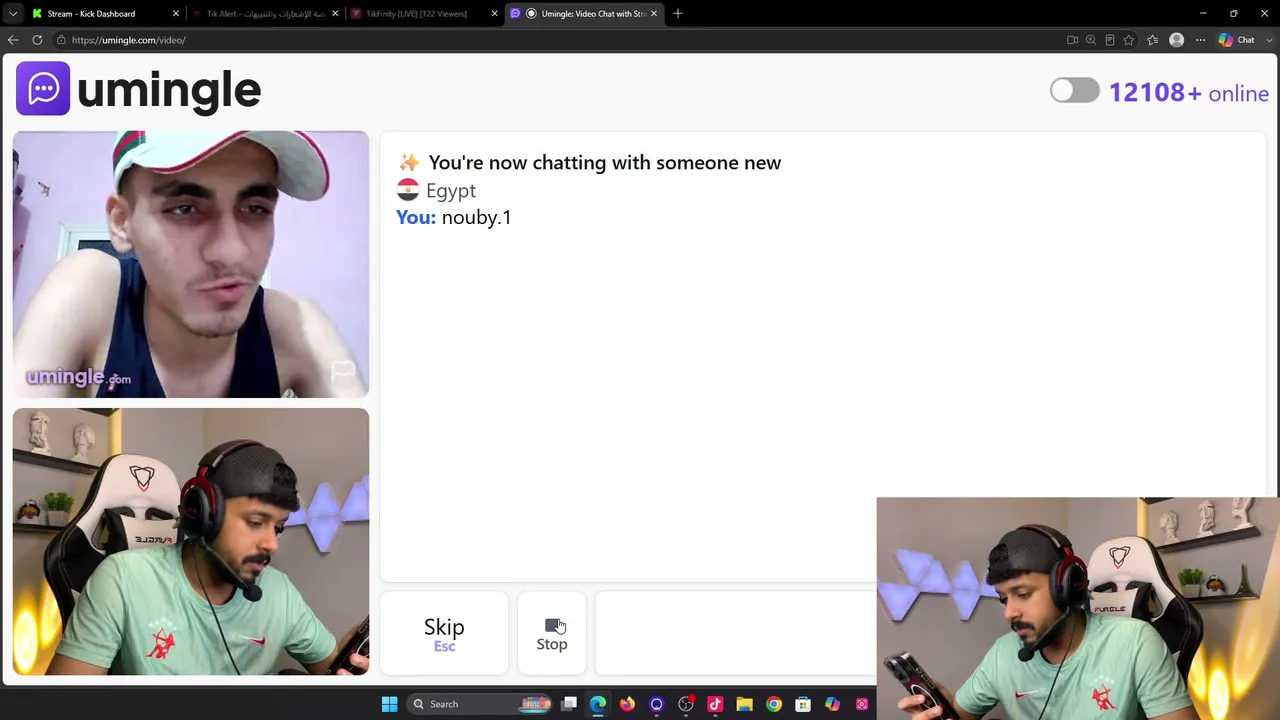
Task: Open TikTok app from the taskbar
Action: [715, 704]
